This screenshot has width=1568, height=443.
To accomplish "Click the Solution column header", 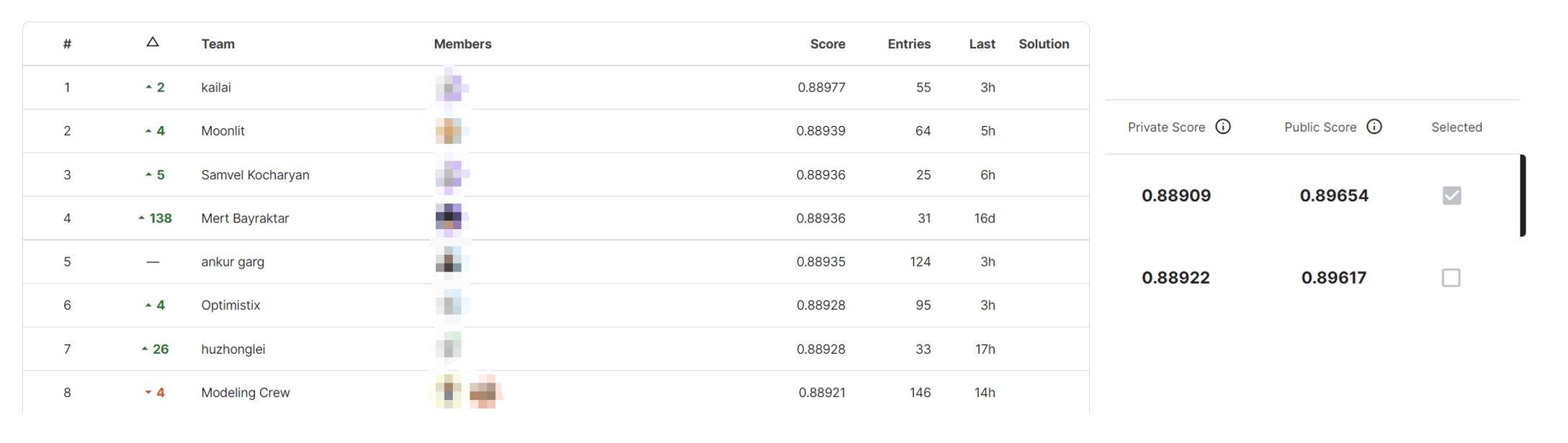I will click(1044, 44).
